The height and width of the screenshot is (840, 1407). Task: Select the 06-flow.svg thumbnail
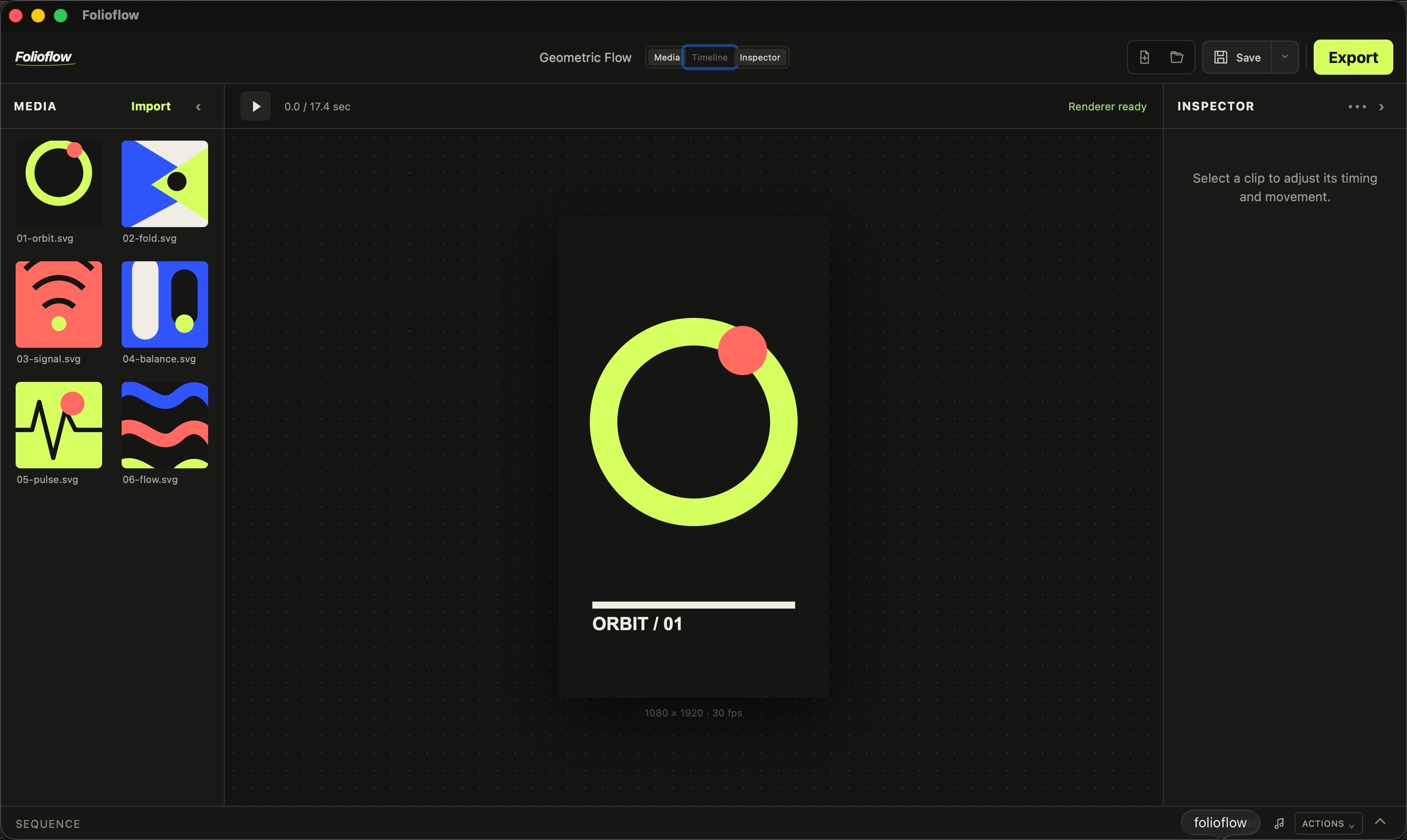(165, 425)
